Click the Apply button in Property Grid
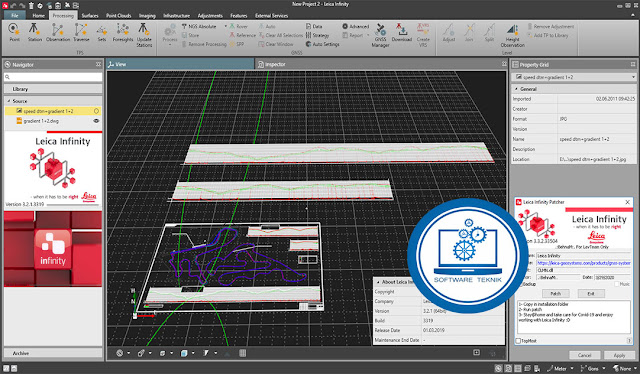 pyautogui.click(x=619, y=355)
